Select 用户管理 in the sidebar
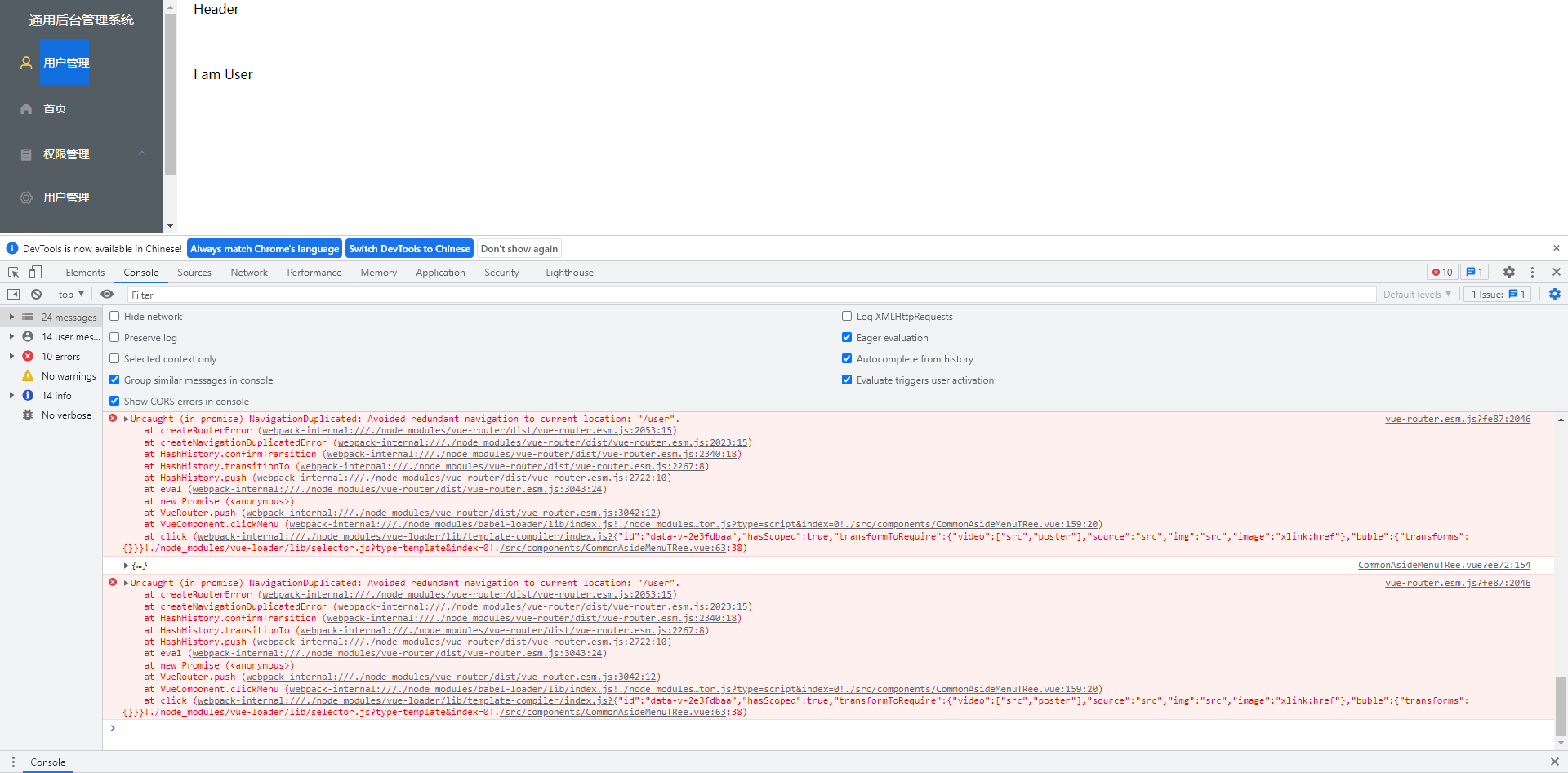This screenshot has width=1568, height=773. pyautogui.click(x=65, y=62)
